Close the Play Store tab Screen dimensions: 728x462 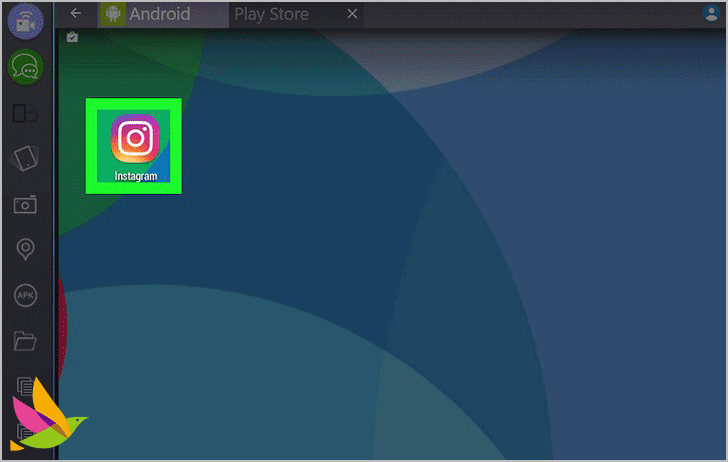pyautogui.click(x=352, y=14)
